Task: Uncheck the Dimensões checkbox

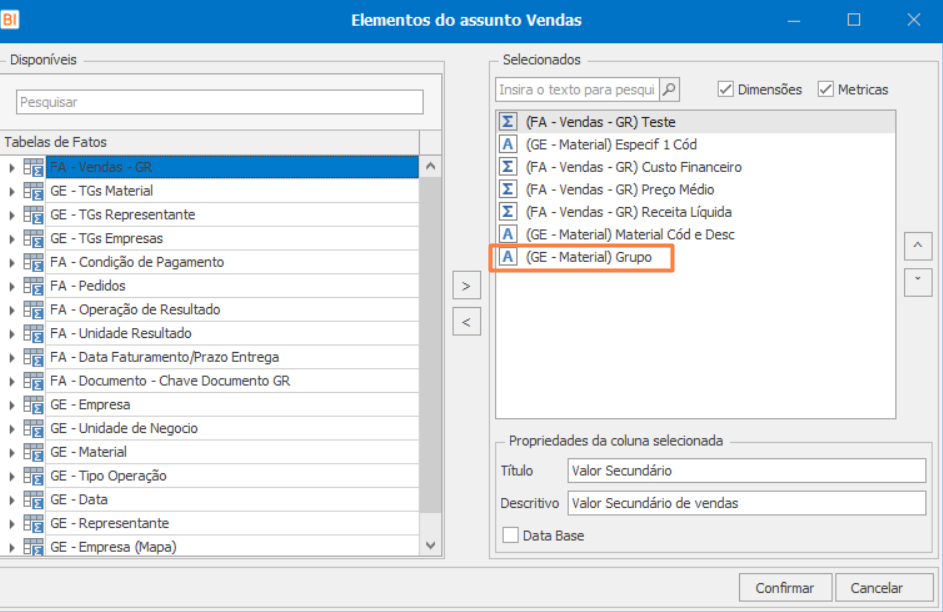Action: (x=726, y=90)
